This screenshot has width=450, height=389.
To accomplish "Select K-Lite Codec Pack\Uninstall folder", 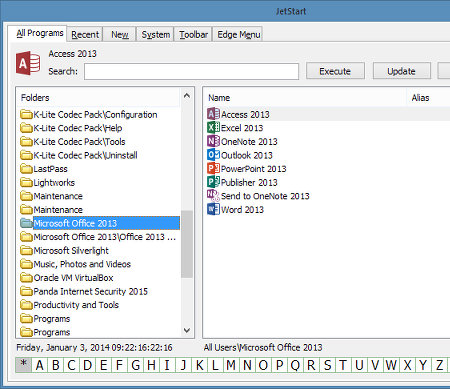I will 85,155.
